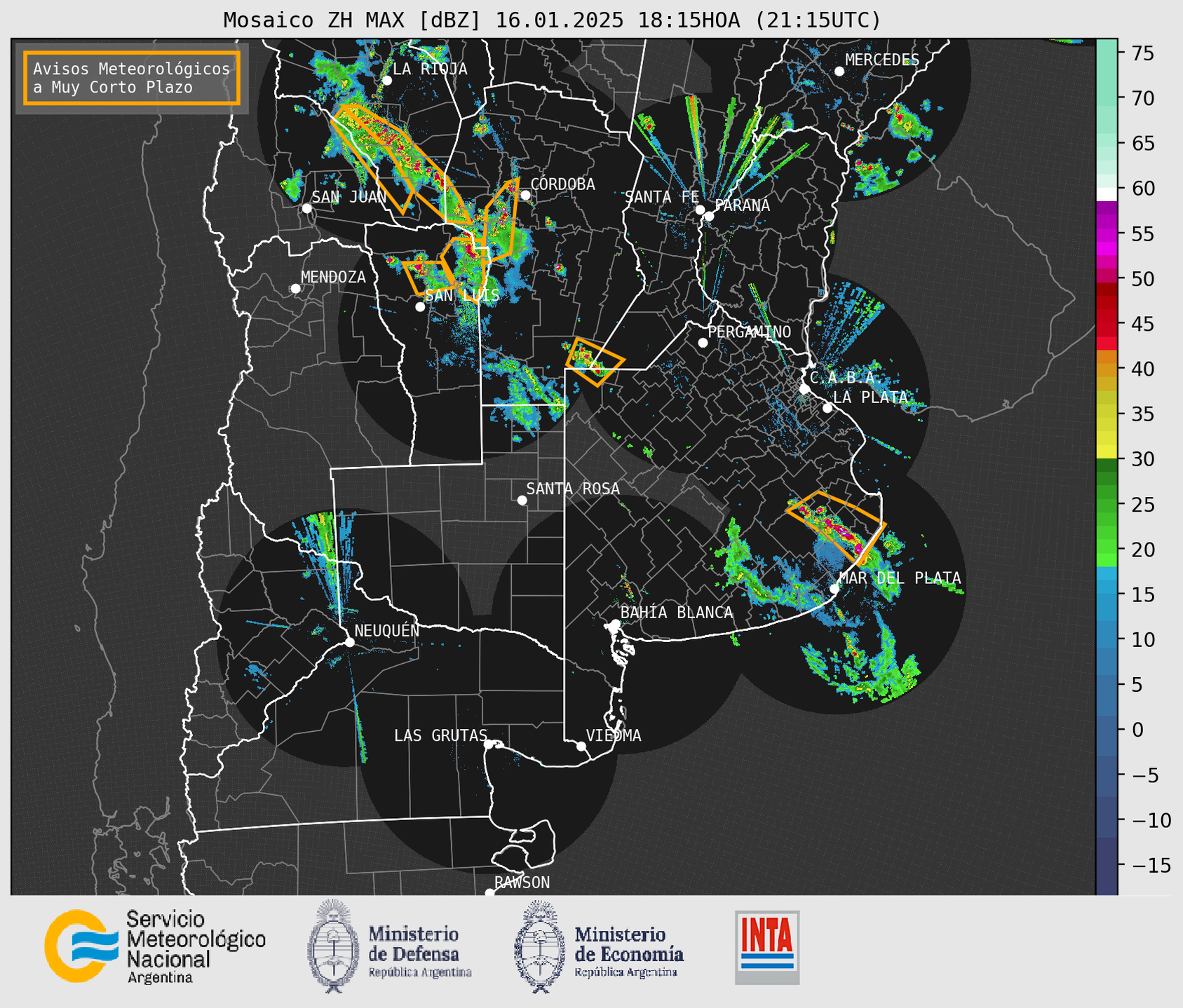Click the LAS GRUTAS city label

(440, 735)
